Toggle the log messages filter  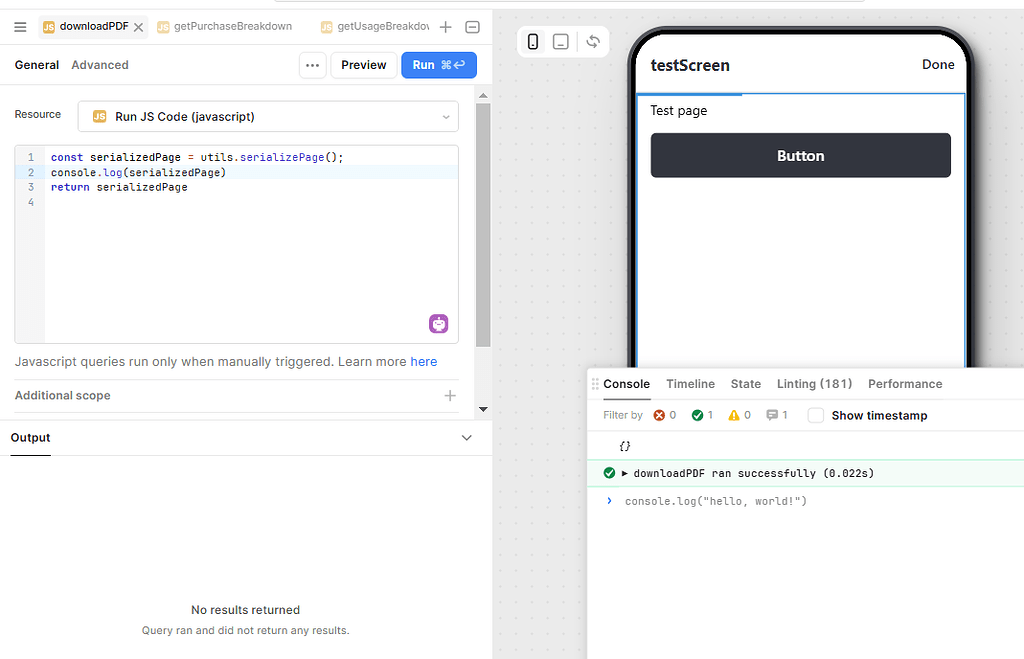(x=774, y=415)
